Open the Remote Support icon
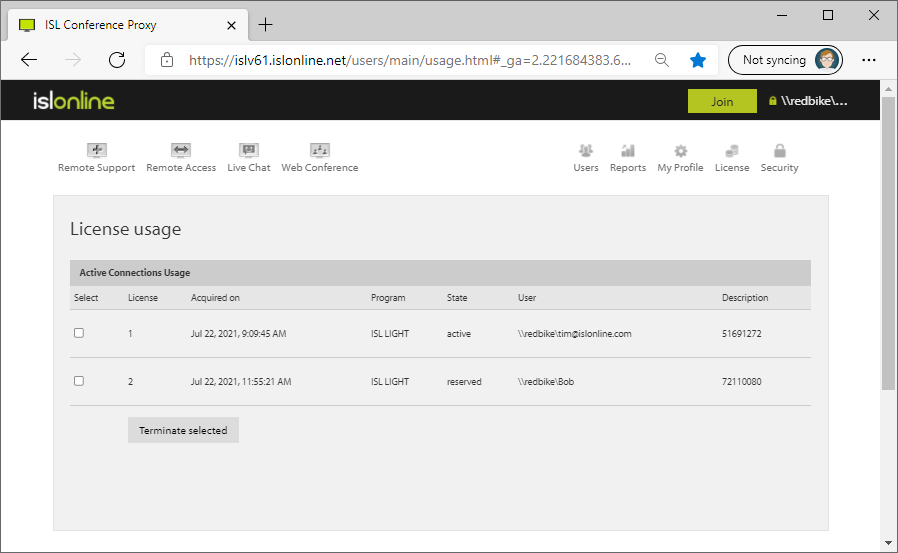 (x=96, y=151)
